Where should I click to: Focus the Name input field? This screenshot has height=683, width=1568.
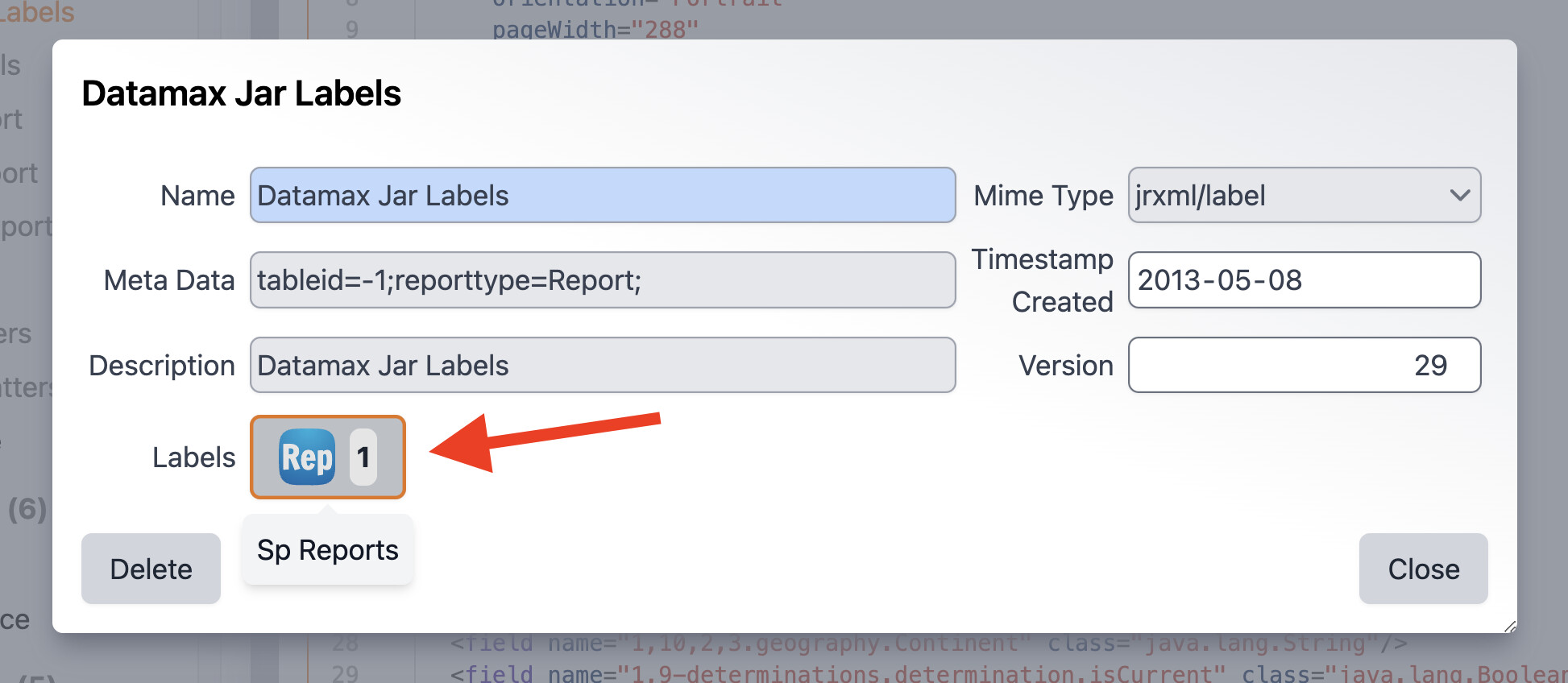[x=602, y=196]
